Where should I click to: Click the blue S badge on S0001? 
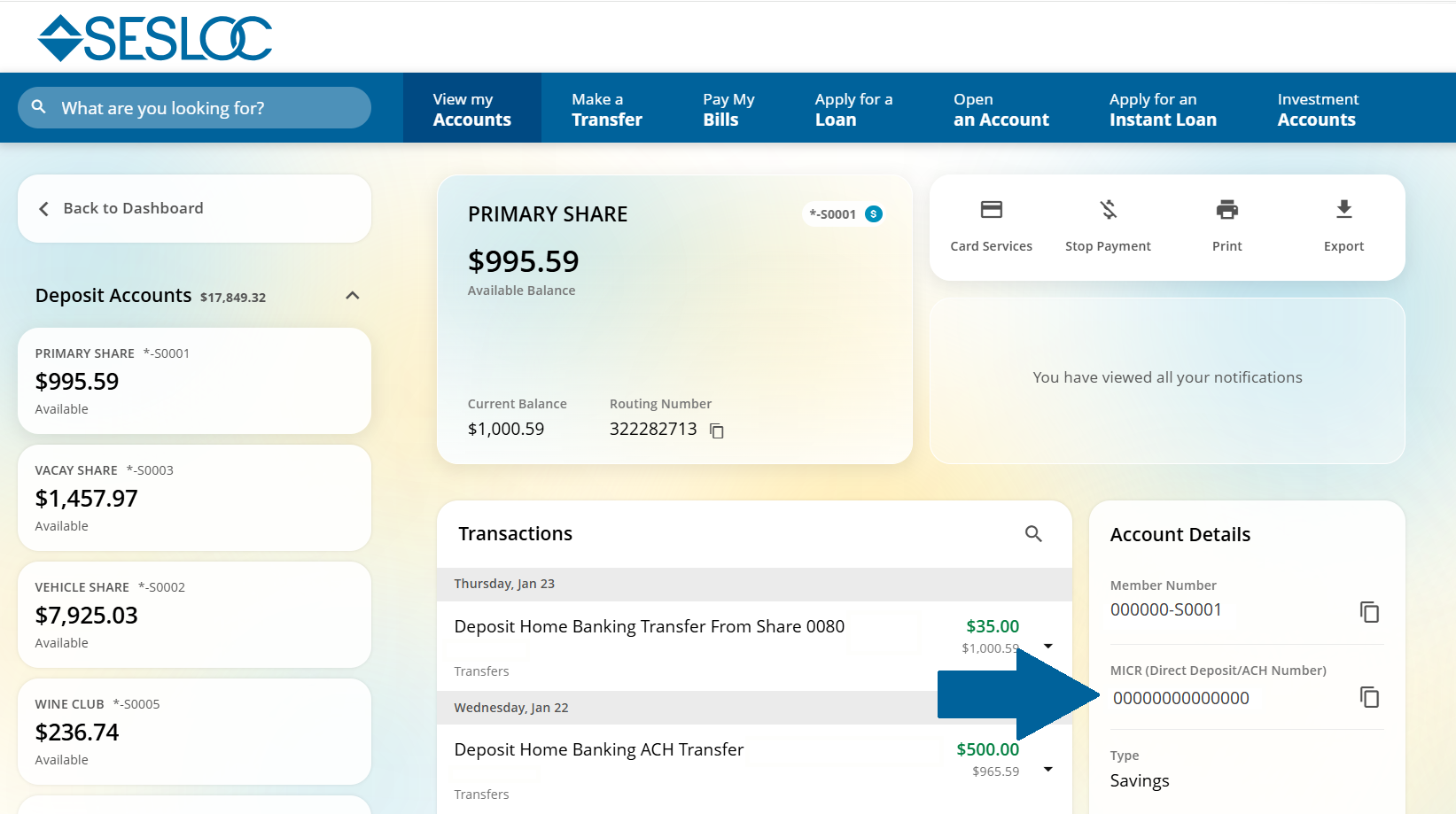coord(873,213)
